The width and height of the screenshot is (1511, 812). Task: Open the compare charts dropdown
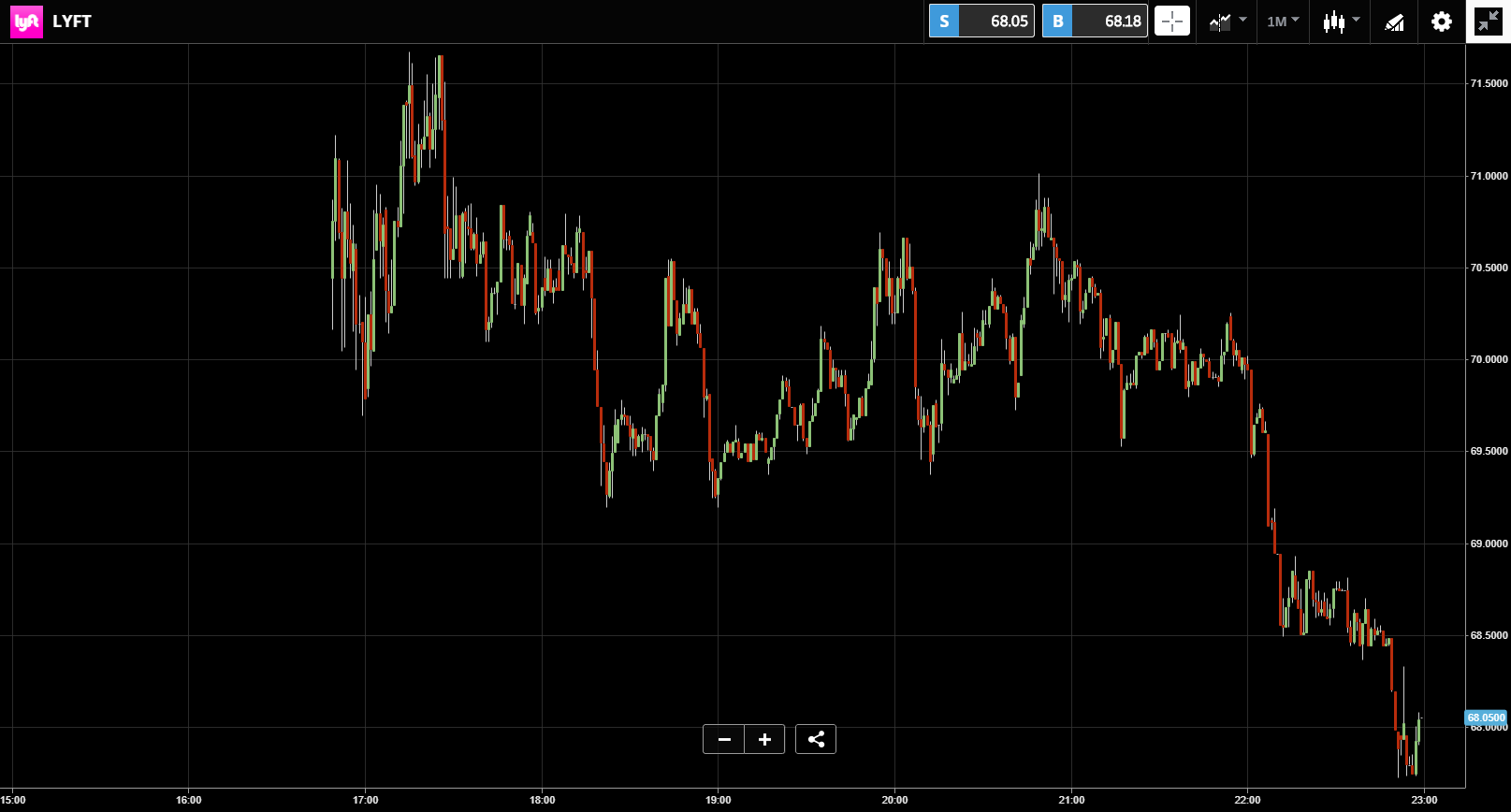1228,21
